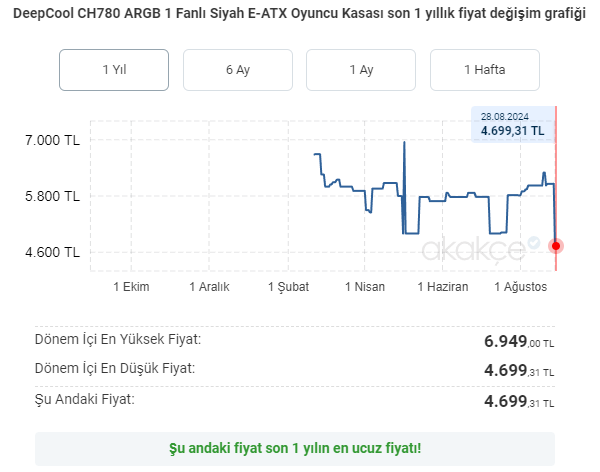Click the tall price spike peak on chart
Image resolution: width=600 pixels, height=472 pixels.
(404, 142)
